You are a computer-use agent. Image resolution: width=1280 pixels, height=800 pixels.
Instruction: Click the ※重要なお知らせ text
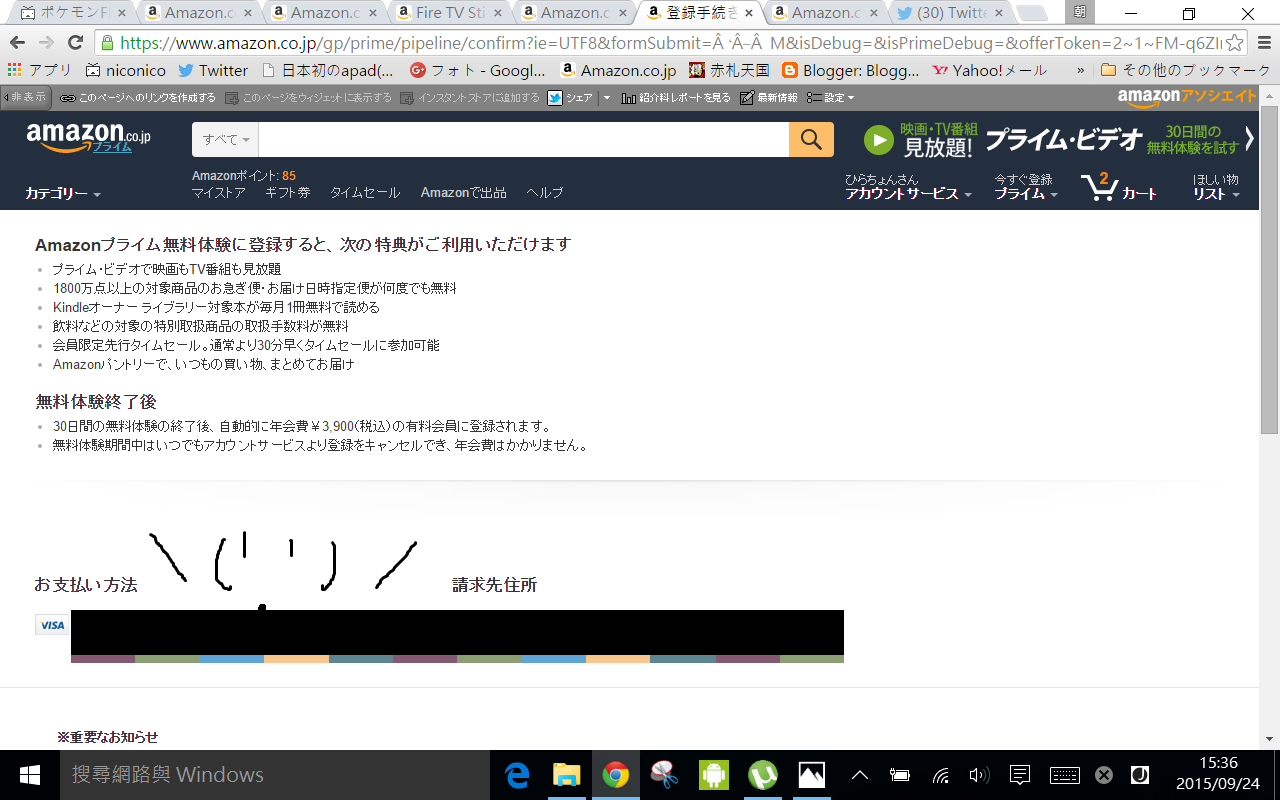tap(107, 737)
